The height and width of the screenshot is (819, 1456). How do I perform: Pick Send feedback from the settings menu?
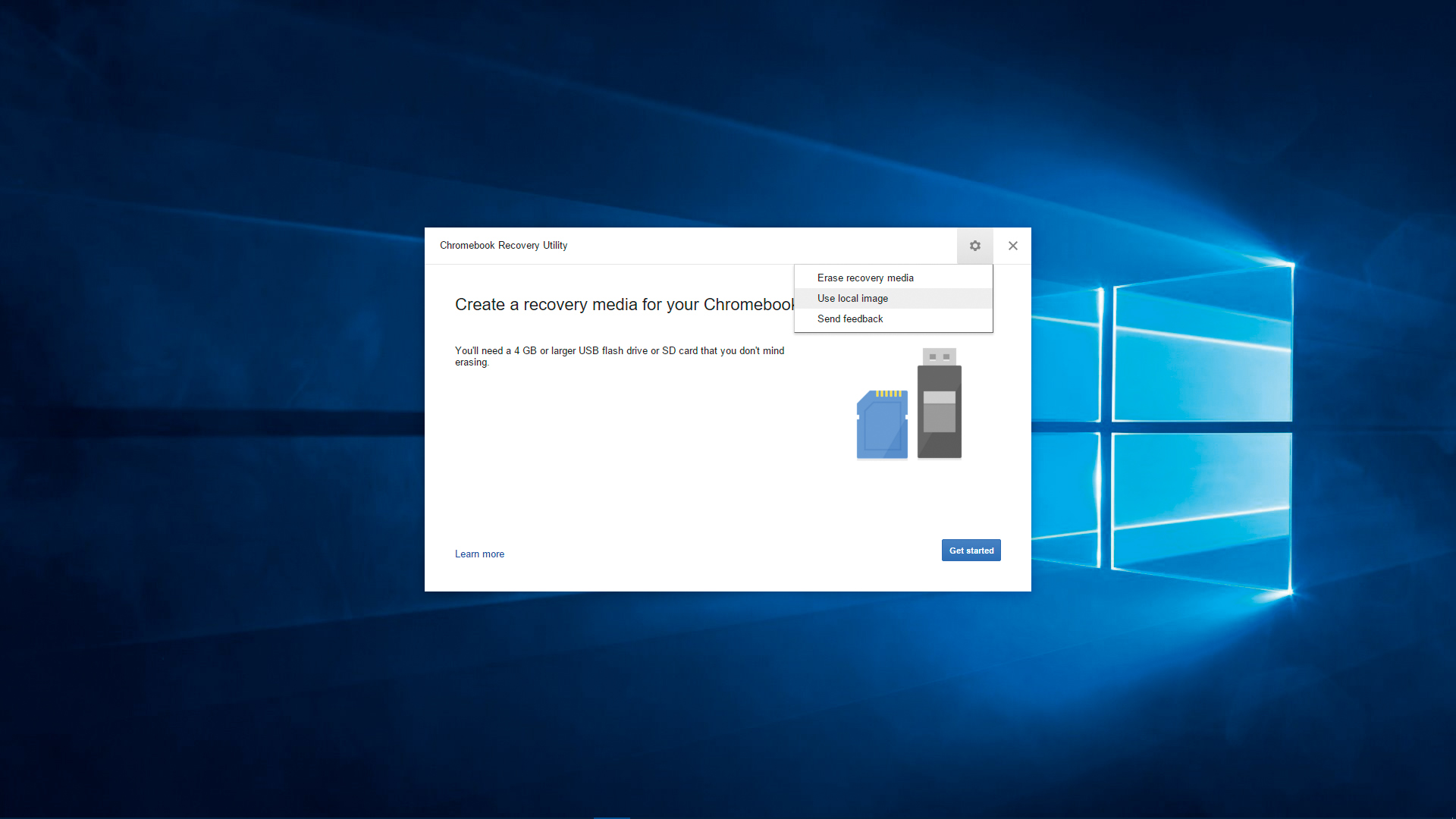850,318
